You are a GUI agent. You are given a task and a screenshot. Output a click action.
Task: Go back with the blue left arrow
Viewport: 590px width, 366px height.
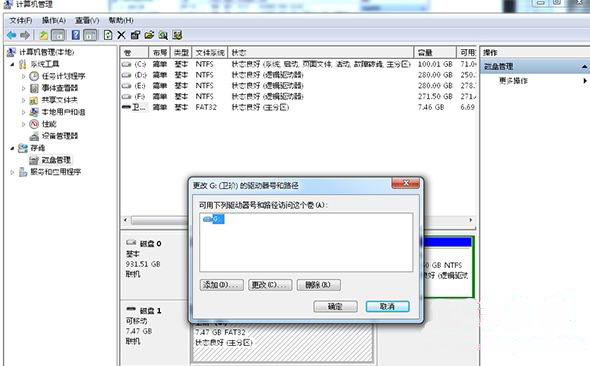coord(12,35)
